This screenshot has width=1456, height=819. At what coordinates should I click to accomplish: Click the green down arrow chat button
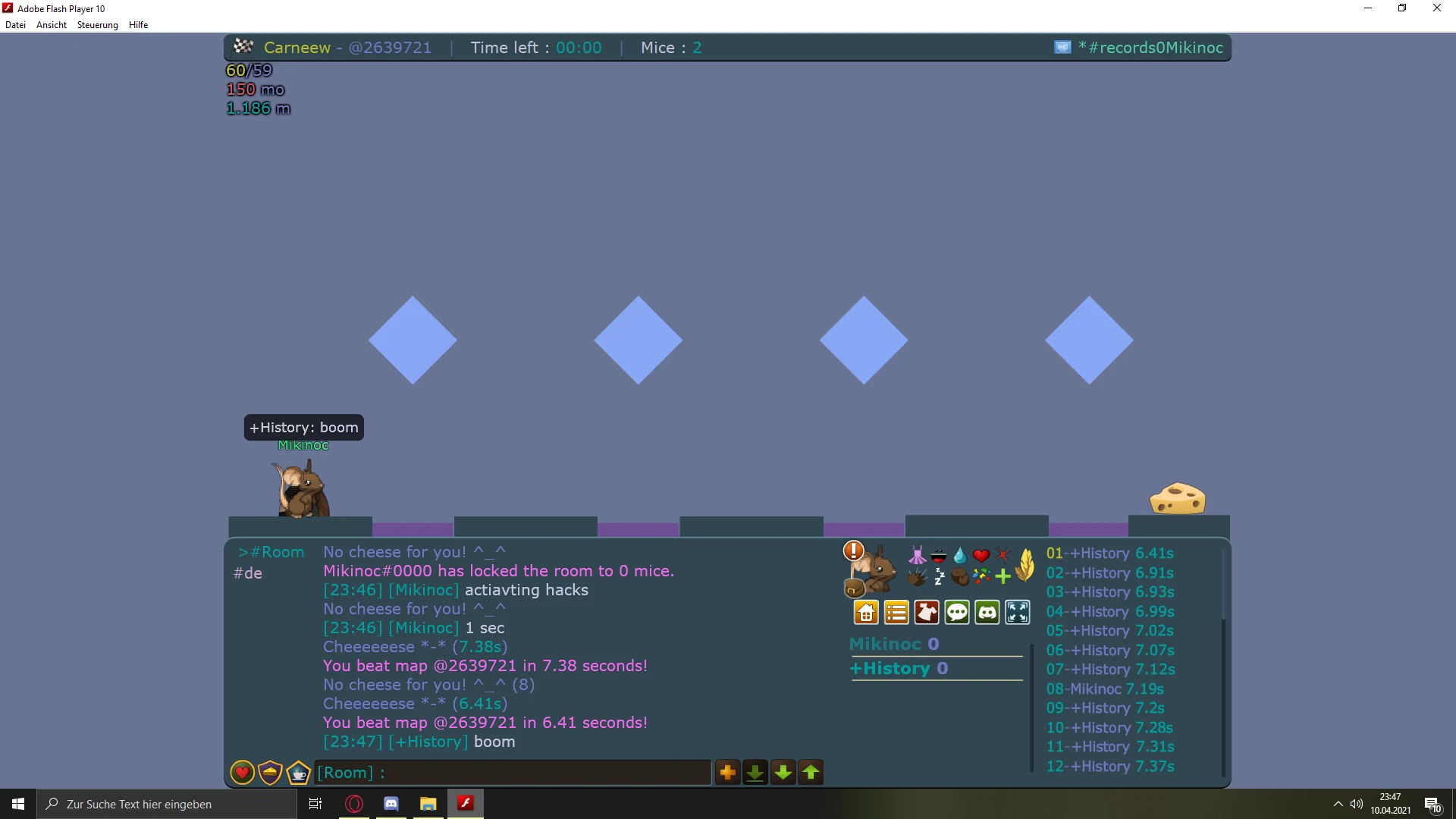click(783, 773)
